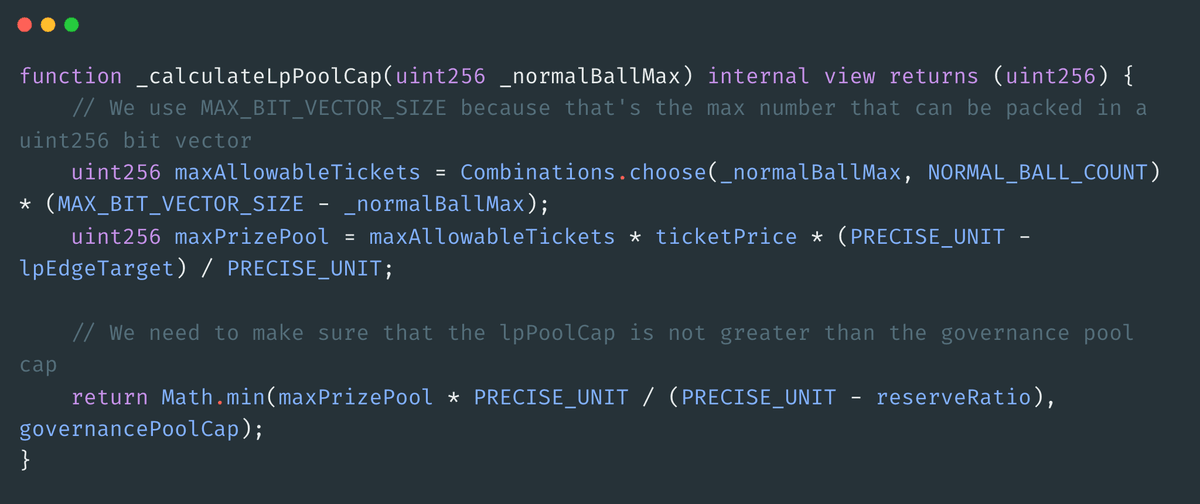Click the _calculateLpPoolCap function name
This screenshot has height=504, width=1200.
pyautogui.click(x=257, y=76)
